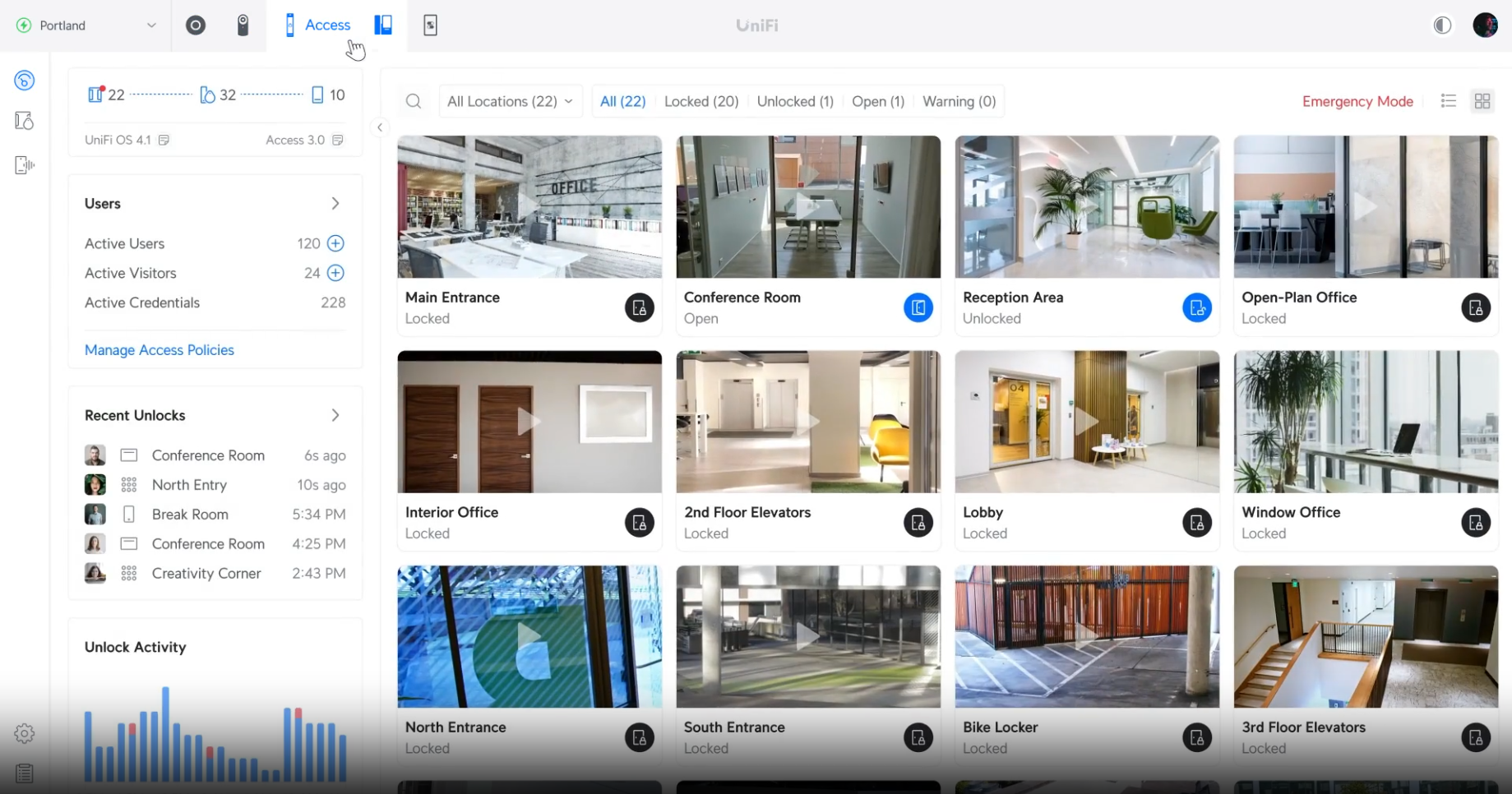The width and height of the screenshot is (1512, 794).
Task: Switch to list view
Action: pos(1449,101)
